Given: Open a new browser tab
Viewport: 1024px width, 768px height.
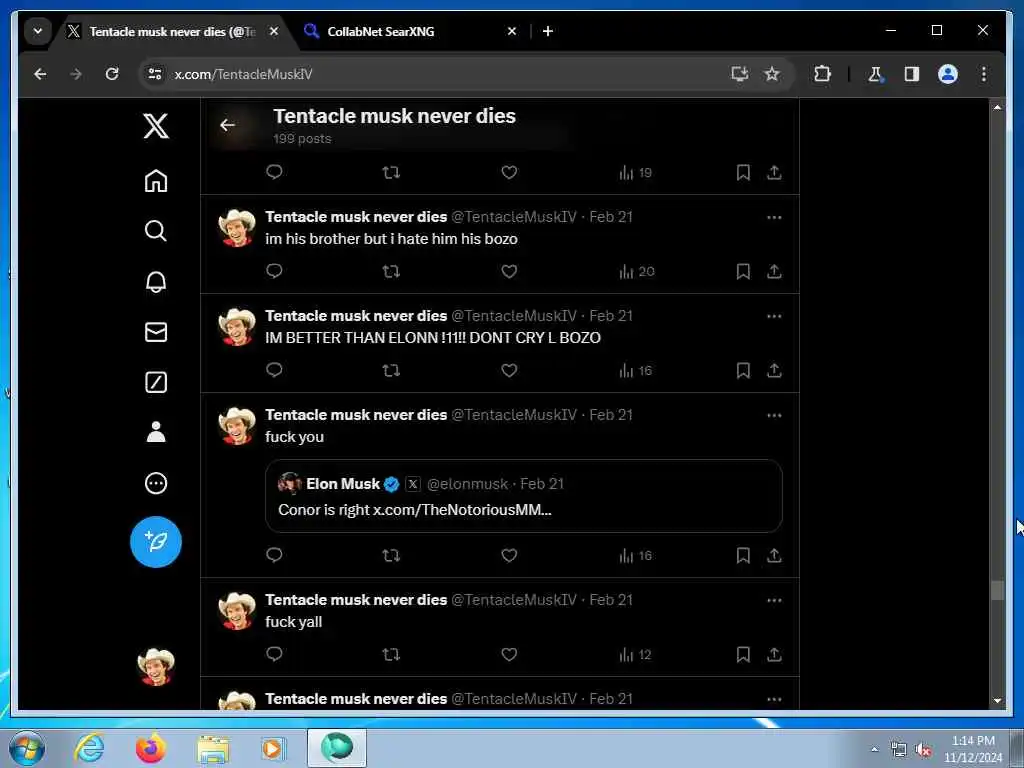Looking at the screenshot, I should [x=548, y=31].
